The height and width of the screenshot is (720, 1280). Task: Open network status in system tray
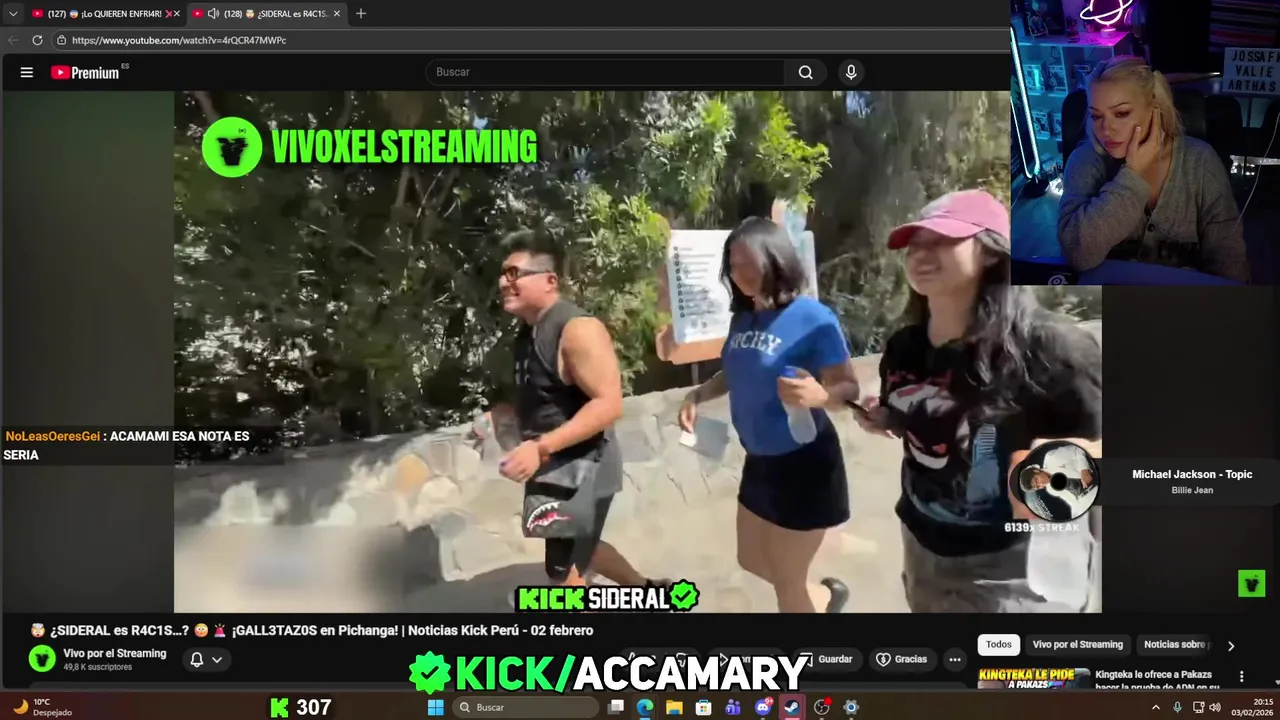[1198, 707]
